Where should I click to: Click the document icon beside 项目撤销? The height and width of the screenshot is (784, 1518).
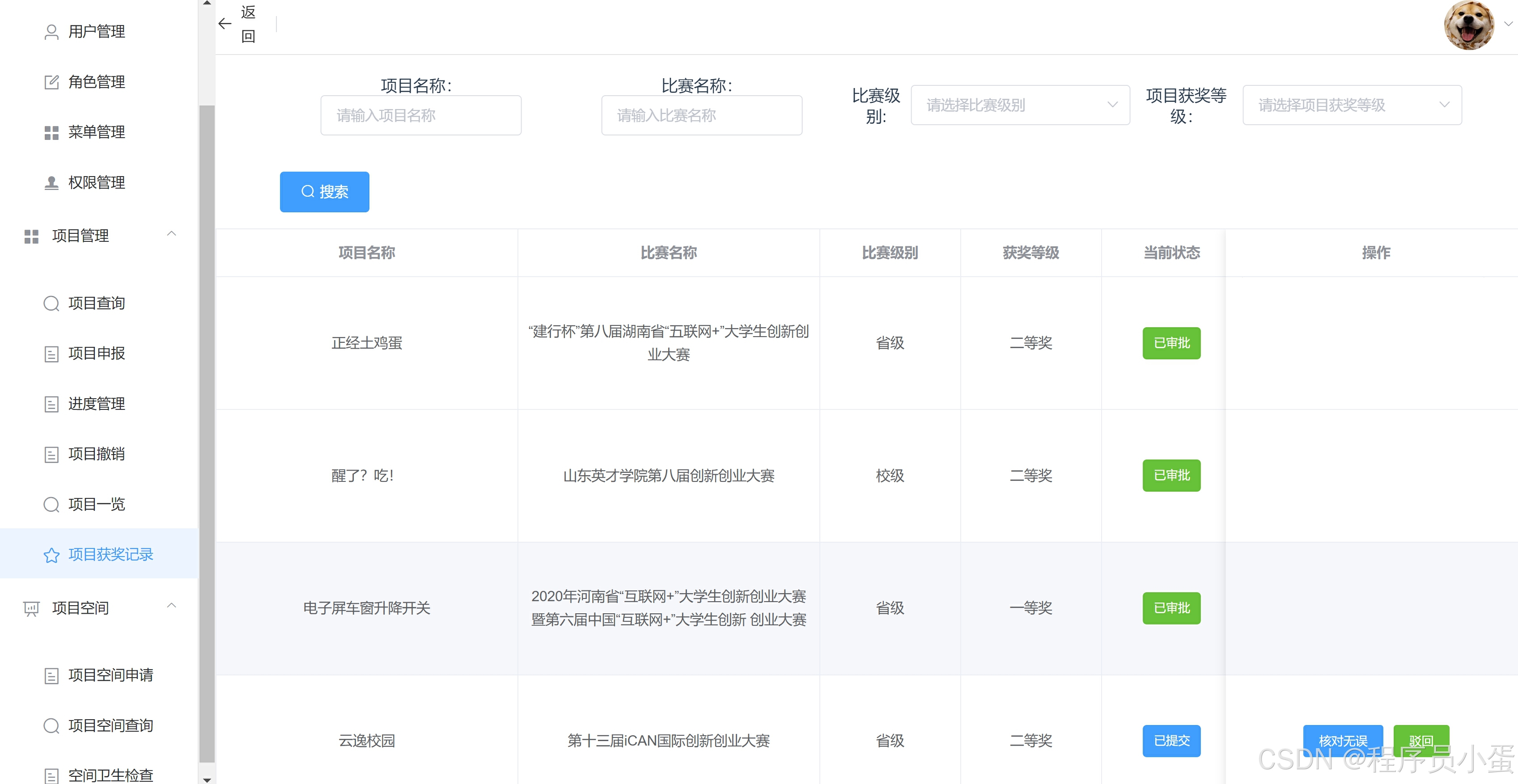tap(51, 454)
